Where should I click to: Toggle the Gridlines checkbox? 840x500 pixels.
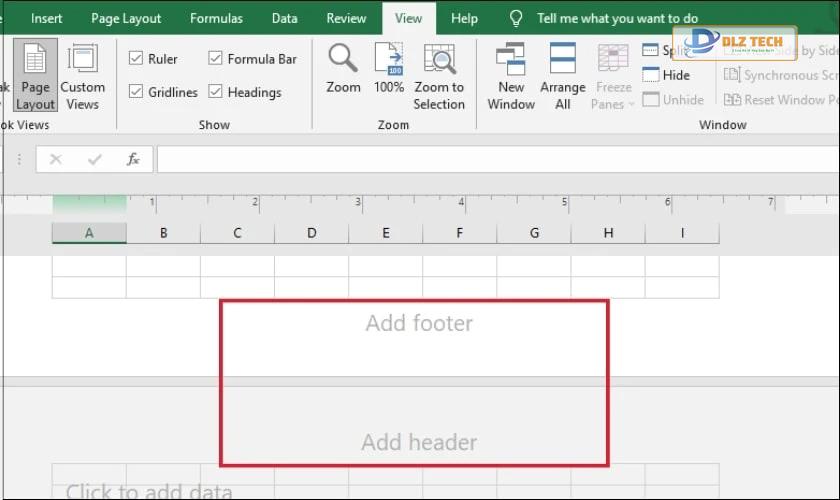click(x=136, y=91)
